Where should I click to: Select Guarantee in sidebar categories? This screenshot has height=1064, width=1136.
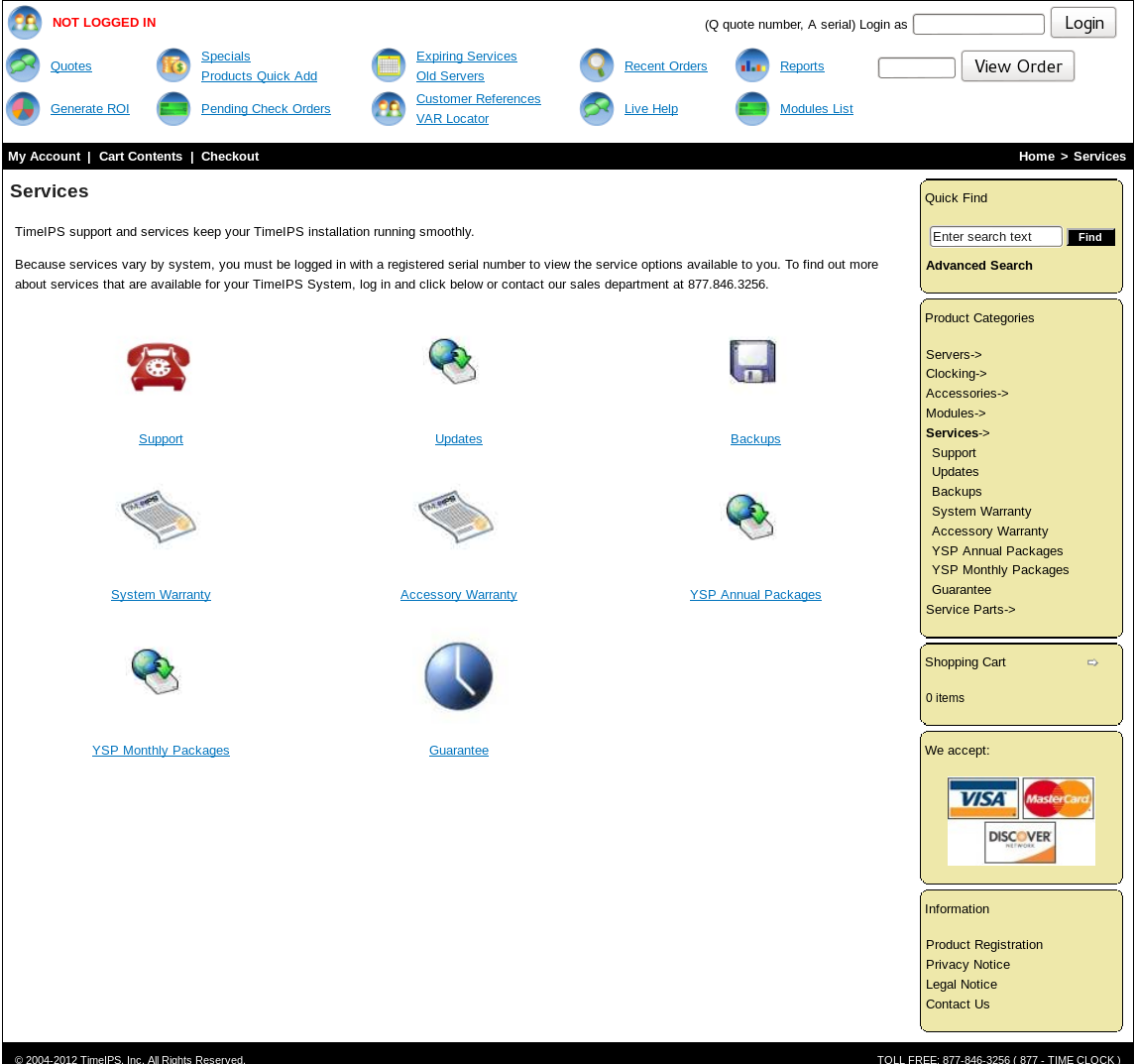coord(961,590)
